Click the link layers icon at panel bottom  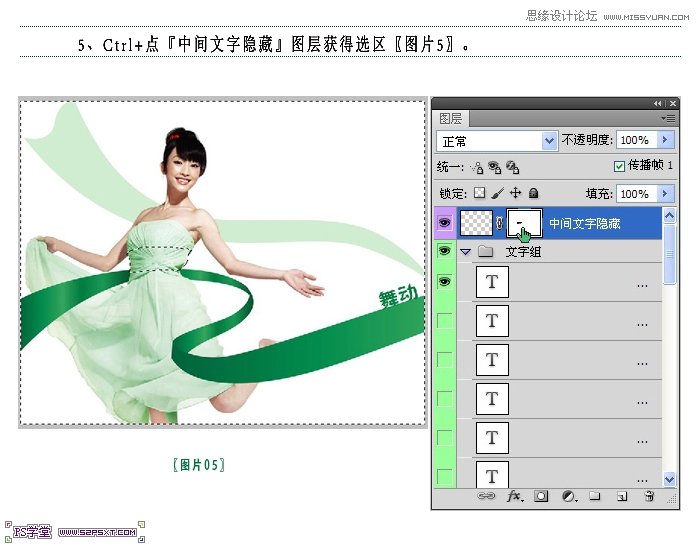tap(486, 496)
